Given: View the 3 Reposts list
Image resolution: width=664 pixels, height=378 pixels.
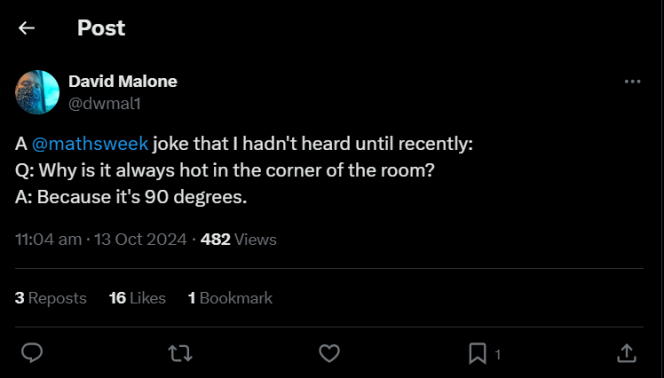Looking at the screenshot, I should click(51, 298).
